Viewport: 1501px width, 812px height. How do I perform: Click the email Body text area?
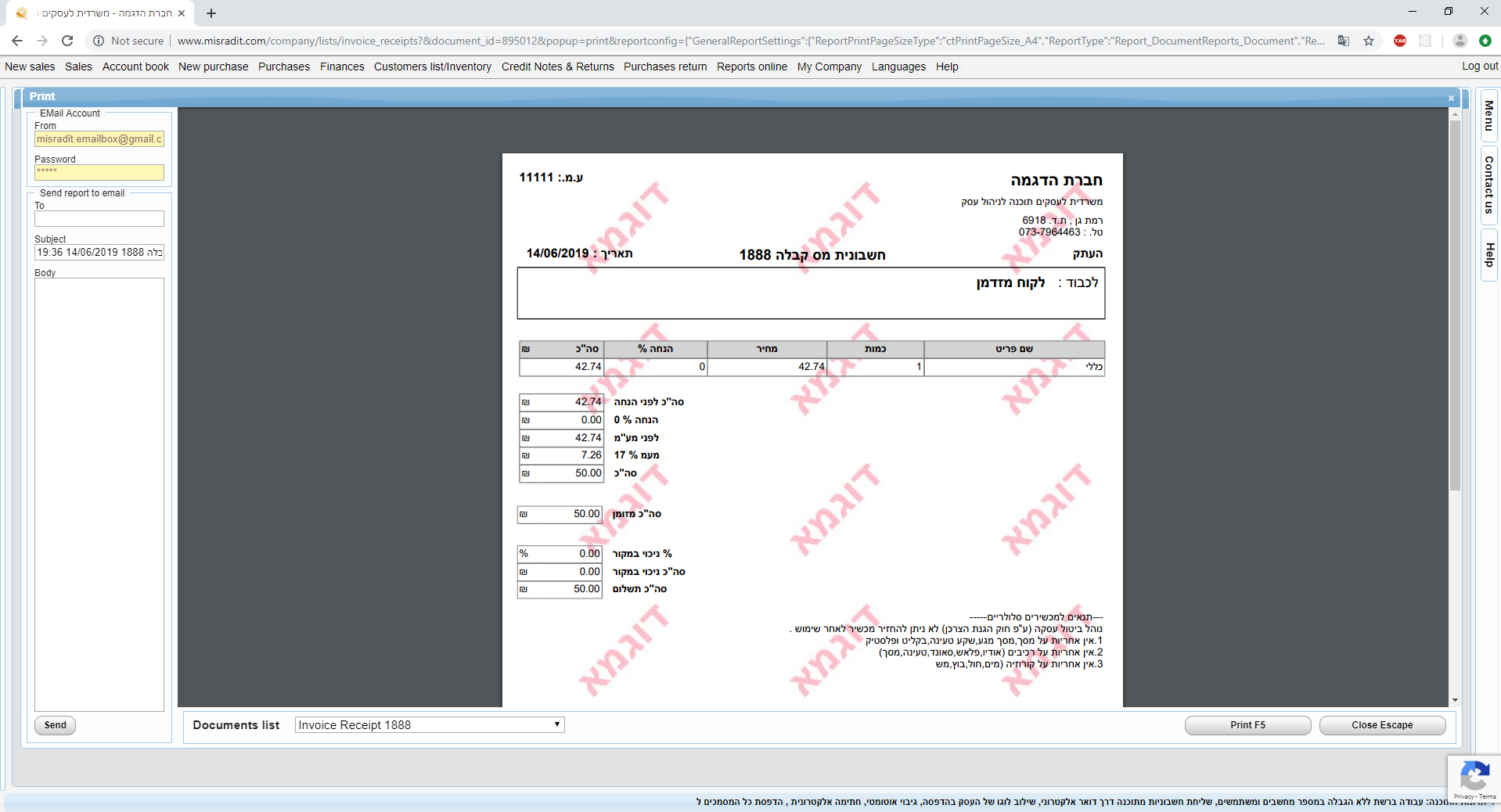[x=99, y=494]
